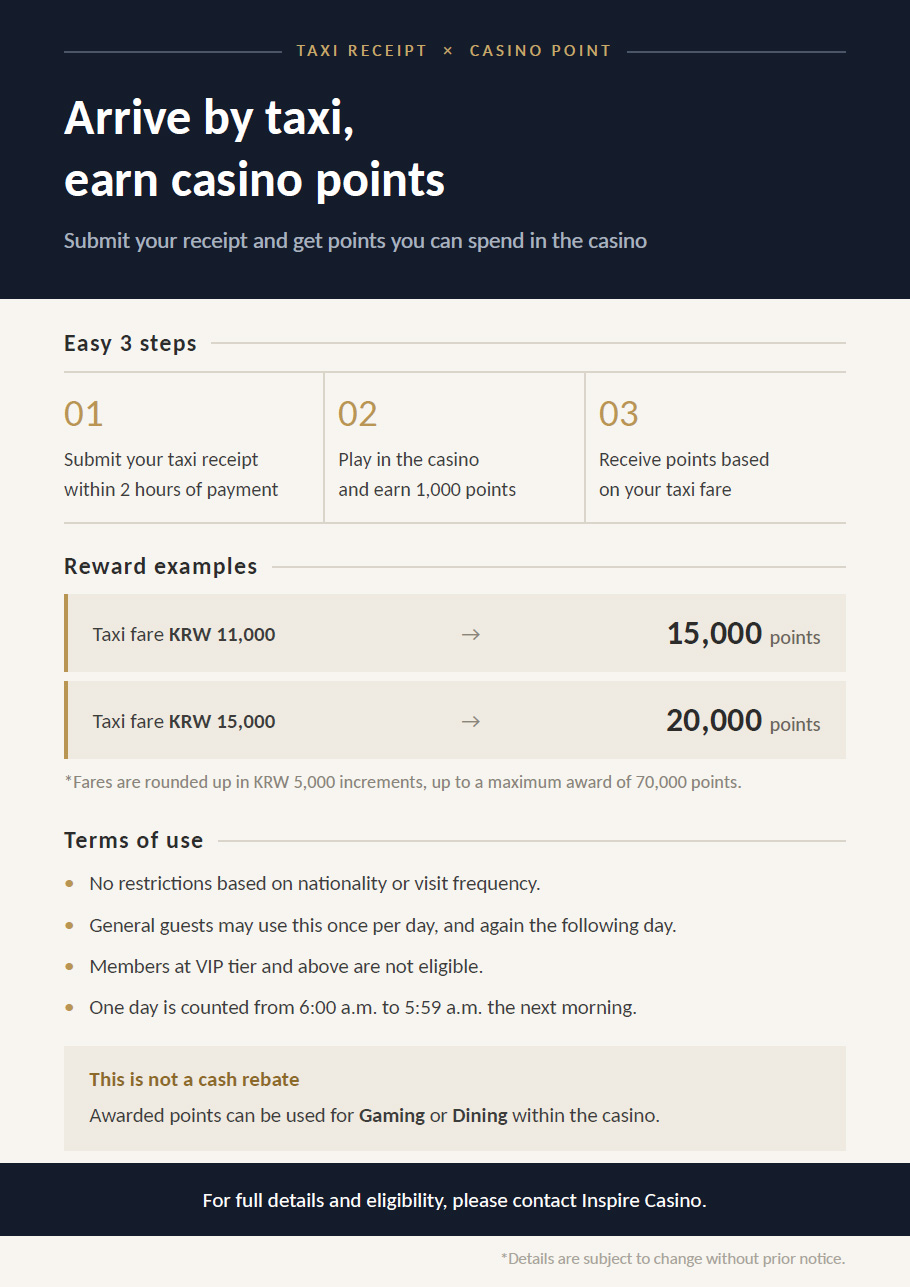Click 'This is not a cash rebate' notice
910x1287 pixels.
(x=194, y=1079)
